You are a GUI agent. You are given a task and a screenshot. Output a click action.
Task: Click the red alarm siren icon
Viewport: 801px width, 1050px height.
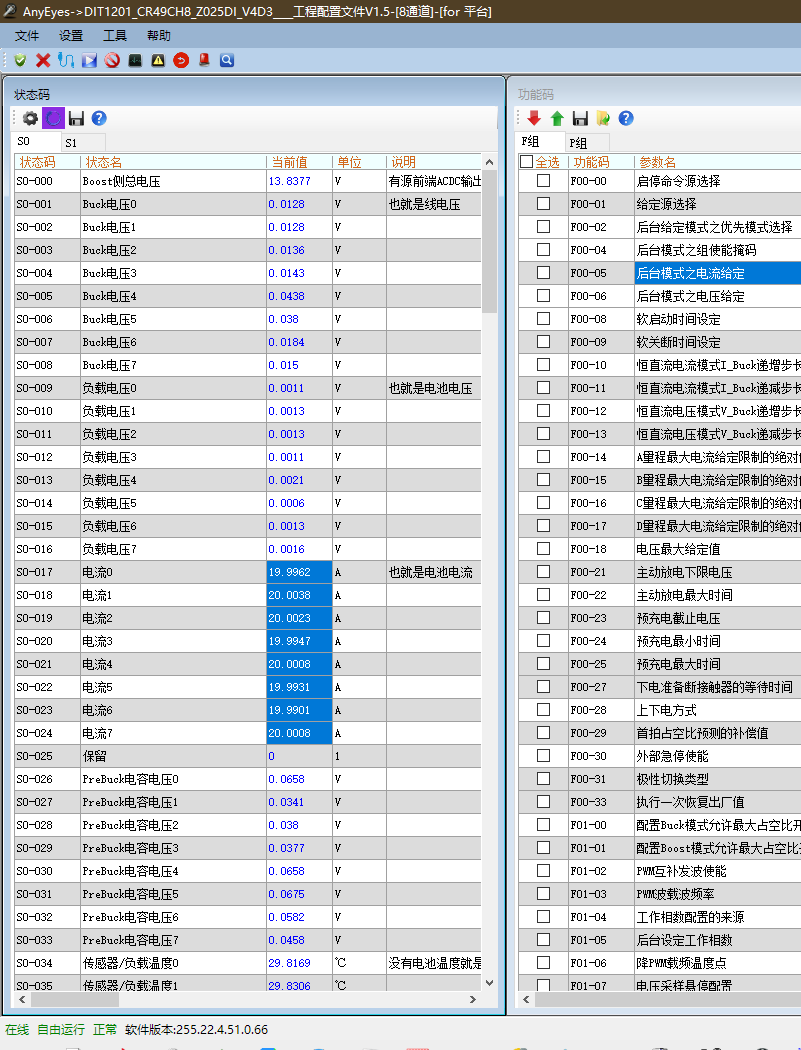pos(204,60)
